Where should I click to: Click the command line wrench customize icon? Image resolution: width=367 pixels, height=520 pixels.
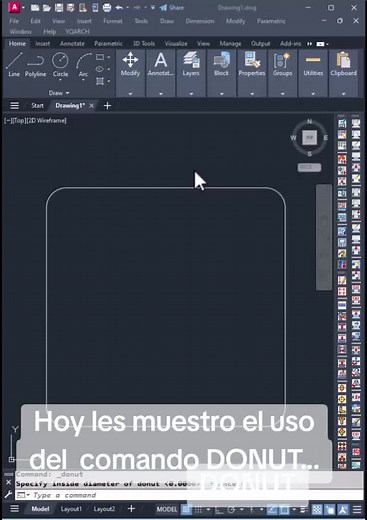[x=8, y=495]
